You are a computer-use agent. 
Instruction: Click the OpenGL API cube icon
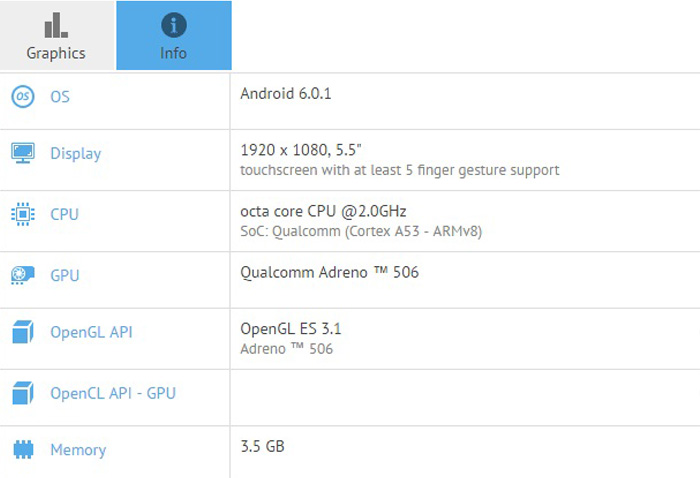click(x=23, y=332)
